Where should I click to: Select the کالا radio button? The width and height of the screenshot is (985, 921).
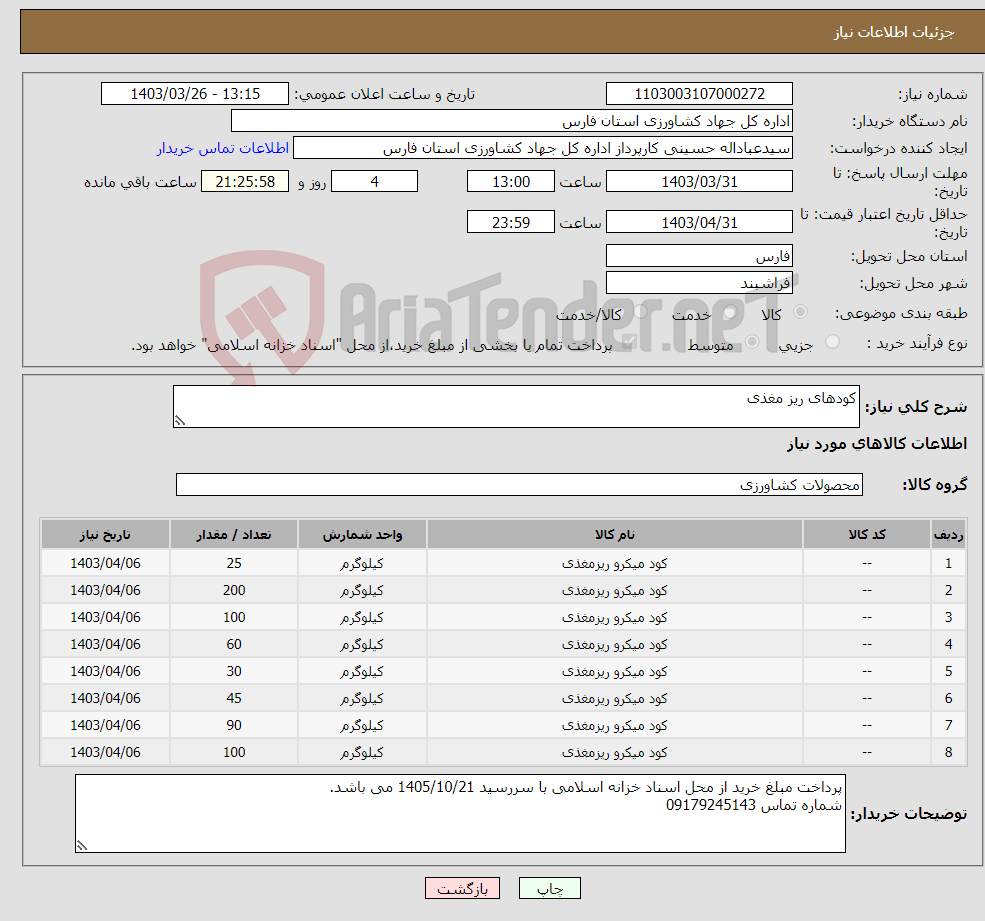click(800, 312)
